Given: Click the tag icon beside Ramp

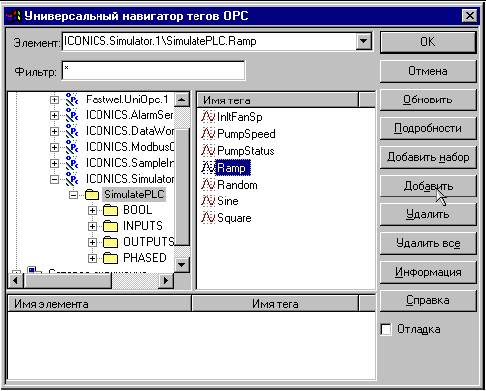Looking at the screenshot, I should tap(208, 168).
